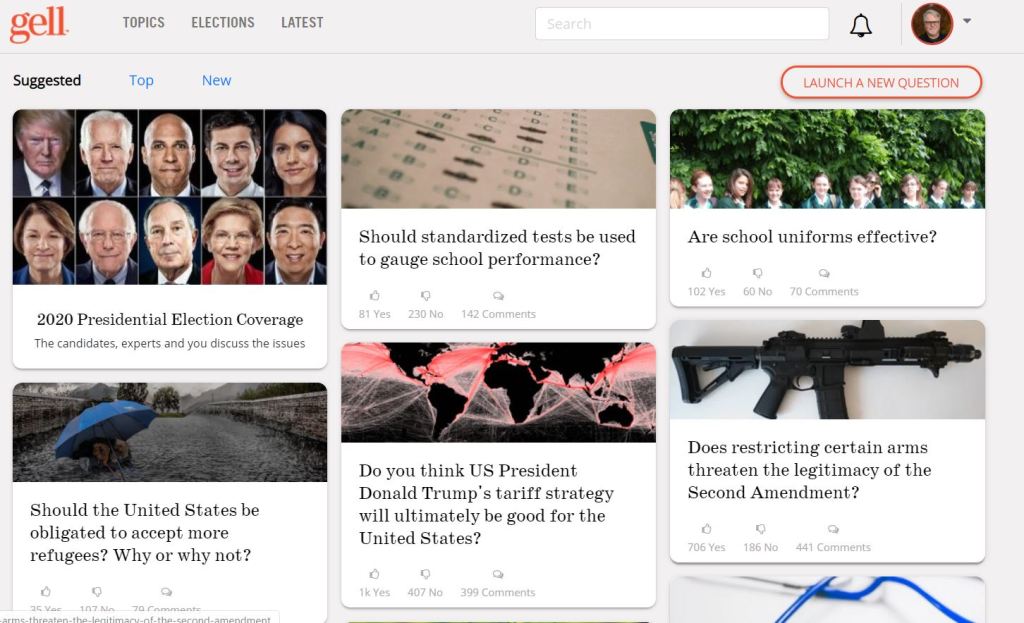Go to the Latest page
Viewport: 1024px width, 623px height.
click(x=302, y=22)
